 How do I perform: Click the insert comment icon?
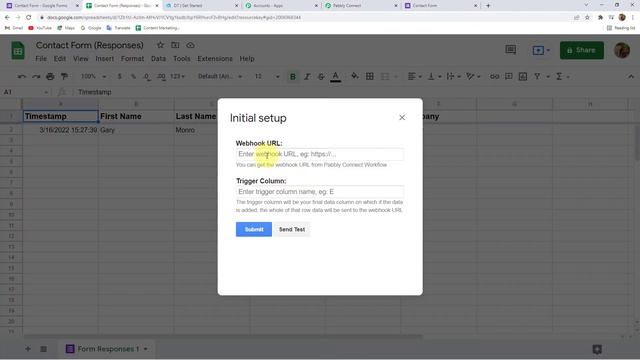509,76
